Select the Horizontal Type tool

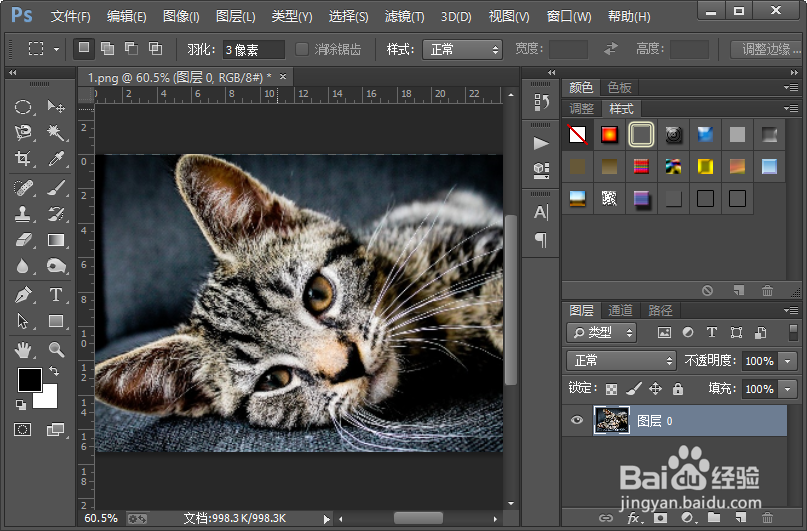(56, 295)
